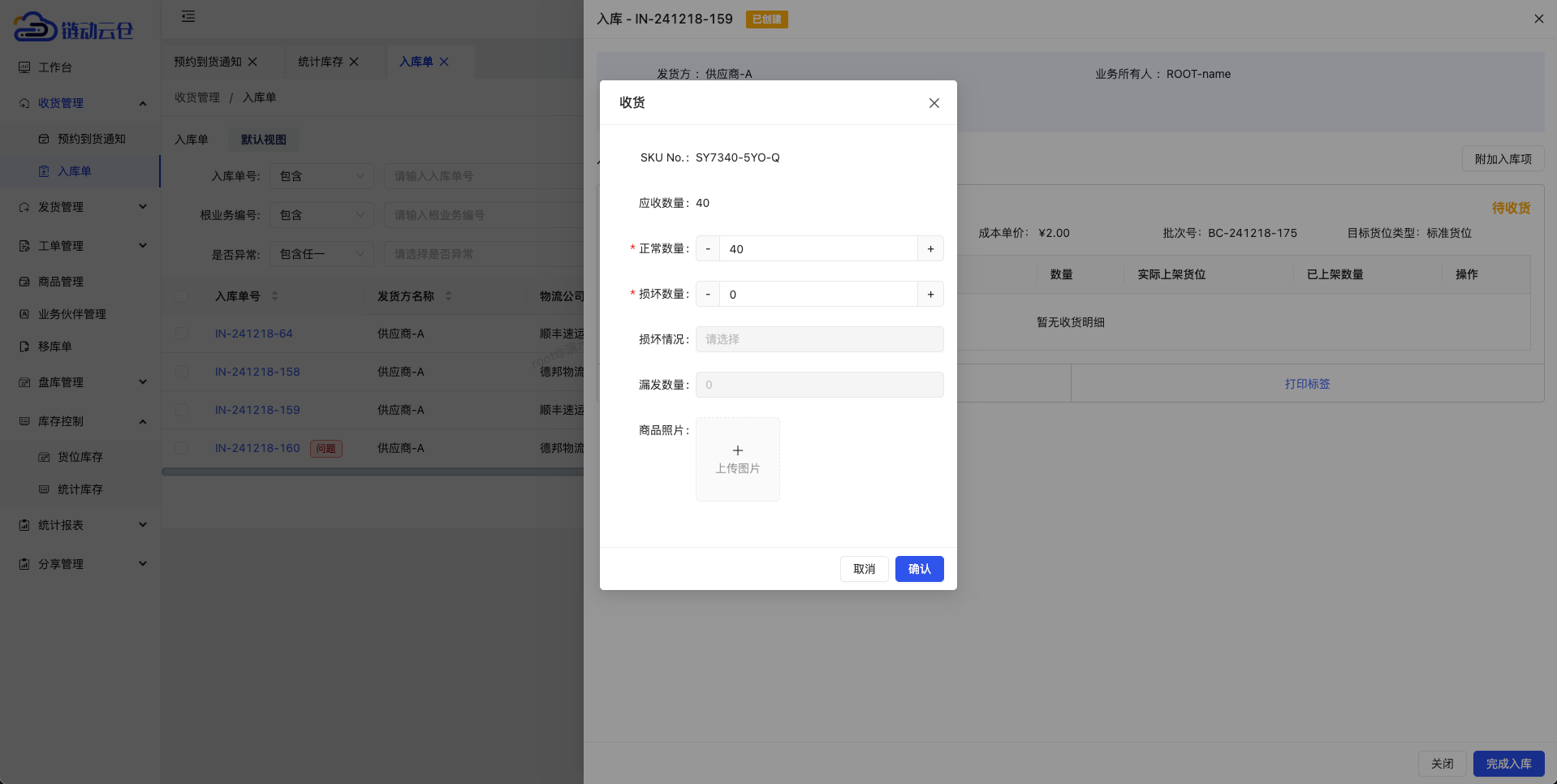
Task: Toggle the select-all header checkbox
Action: (x=182, y=296)
